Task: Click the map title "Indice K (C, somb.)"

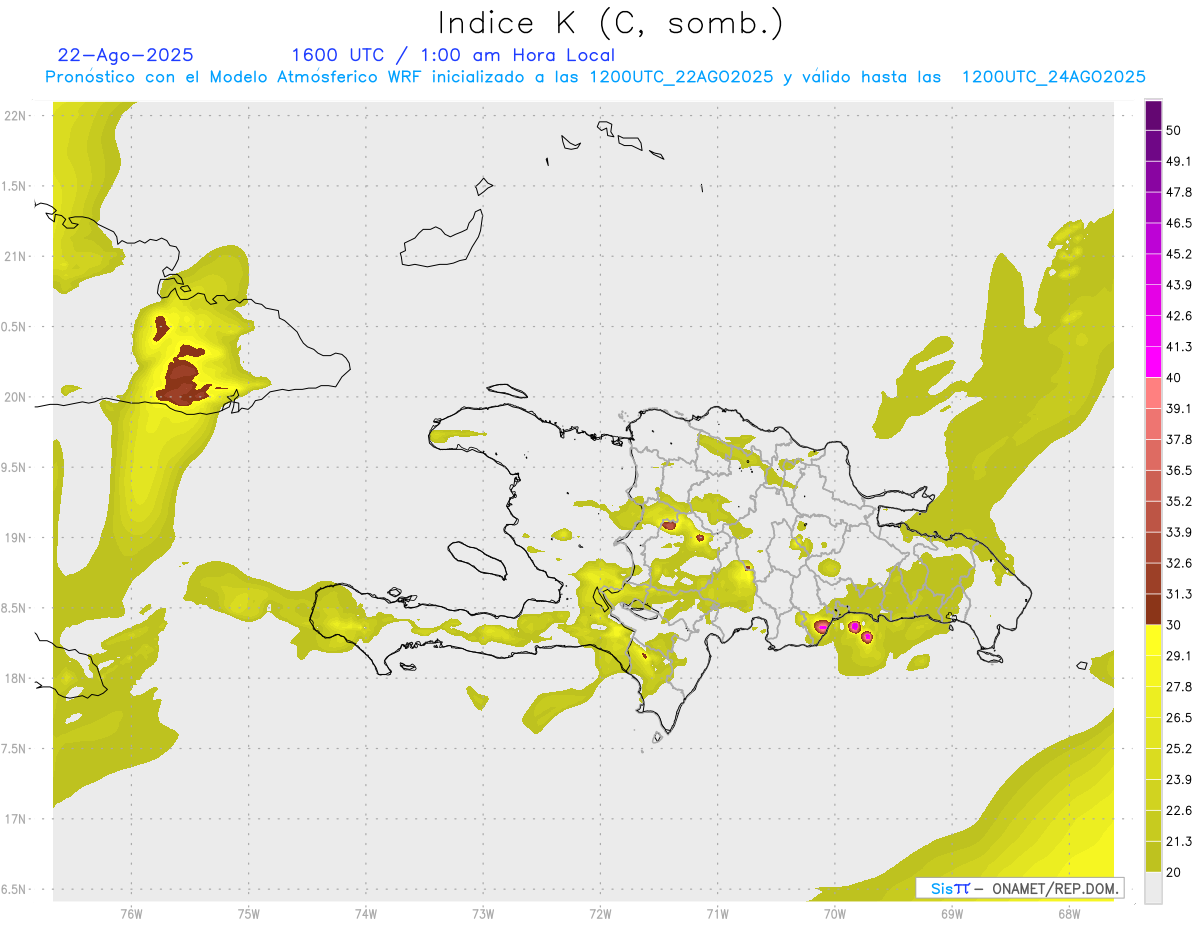Action: click(x=611, y=24)
